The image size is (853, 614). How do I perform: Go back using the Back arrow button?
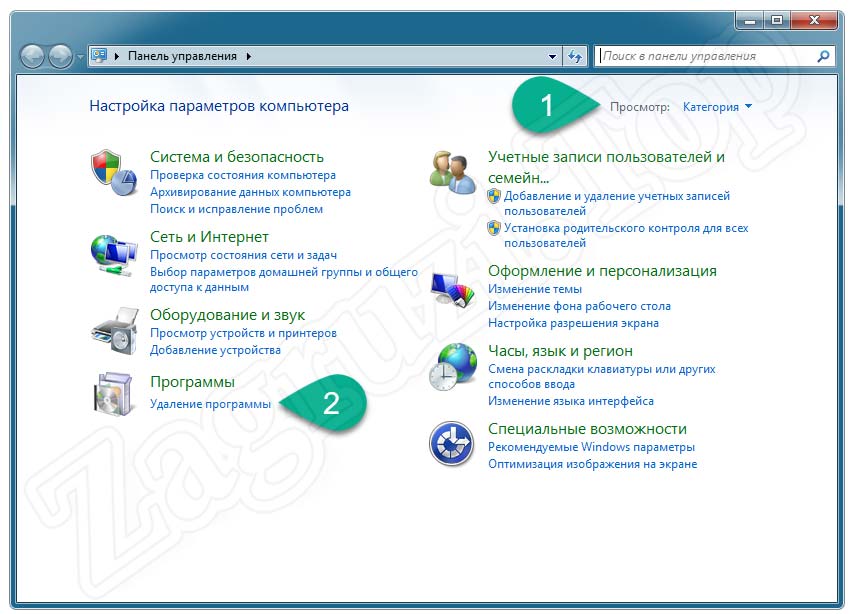click(x=34, y=57)
